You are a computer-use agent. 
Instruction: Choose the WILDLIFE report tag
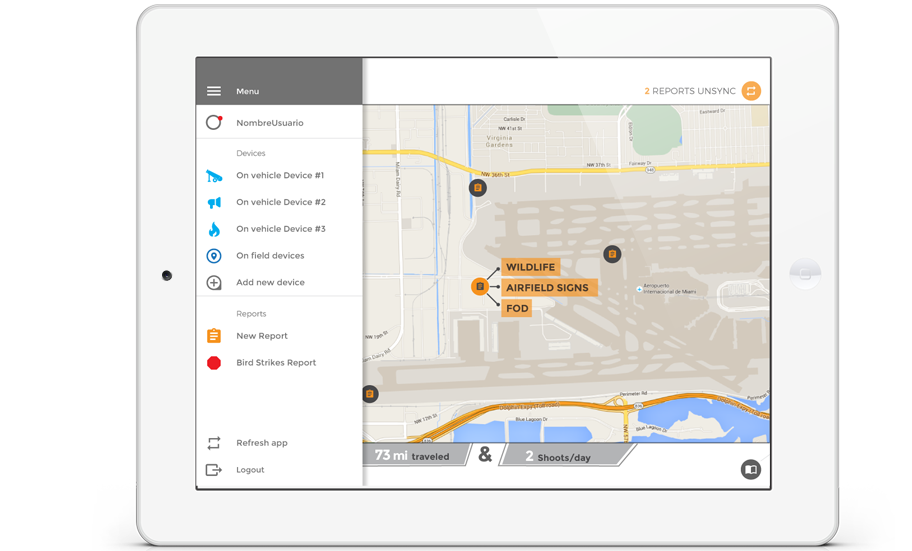click(x=530, y=267)
